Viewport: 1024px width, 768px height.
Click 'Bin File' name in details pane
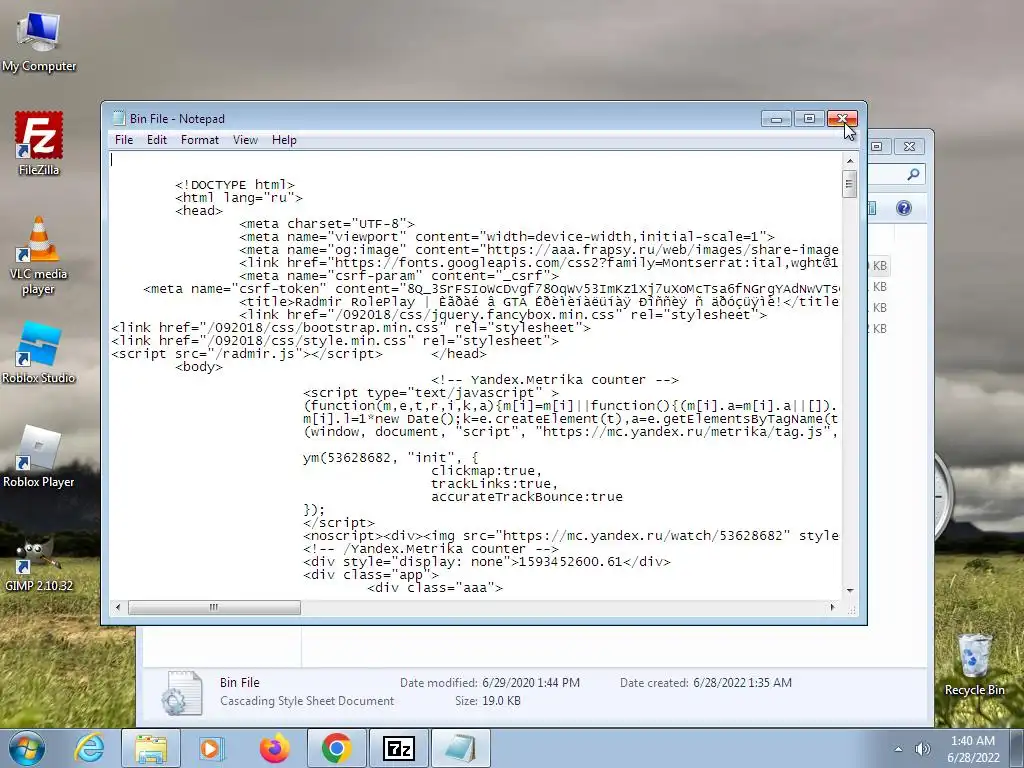click(x=240, y=682)
